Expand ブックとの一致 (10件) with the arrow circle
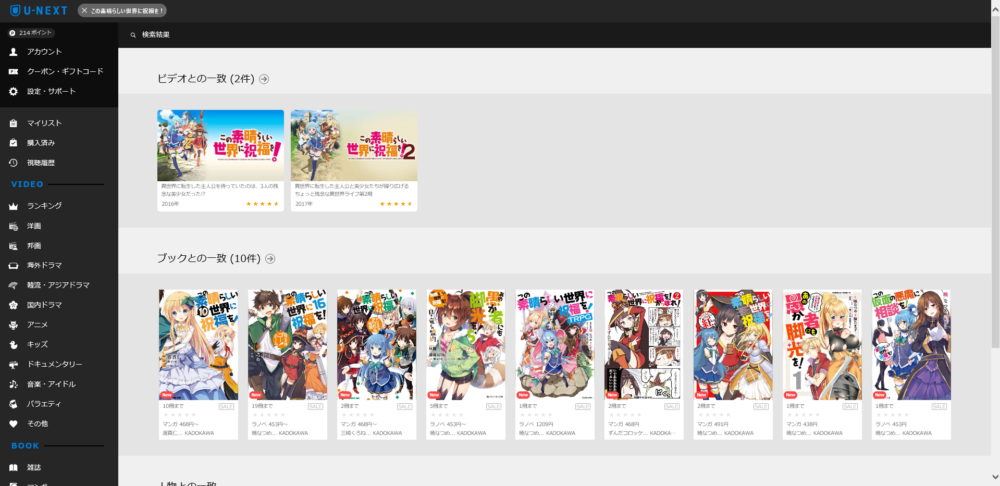Viewport: 1000px width, 486px height. (x=270, y=259)
